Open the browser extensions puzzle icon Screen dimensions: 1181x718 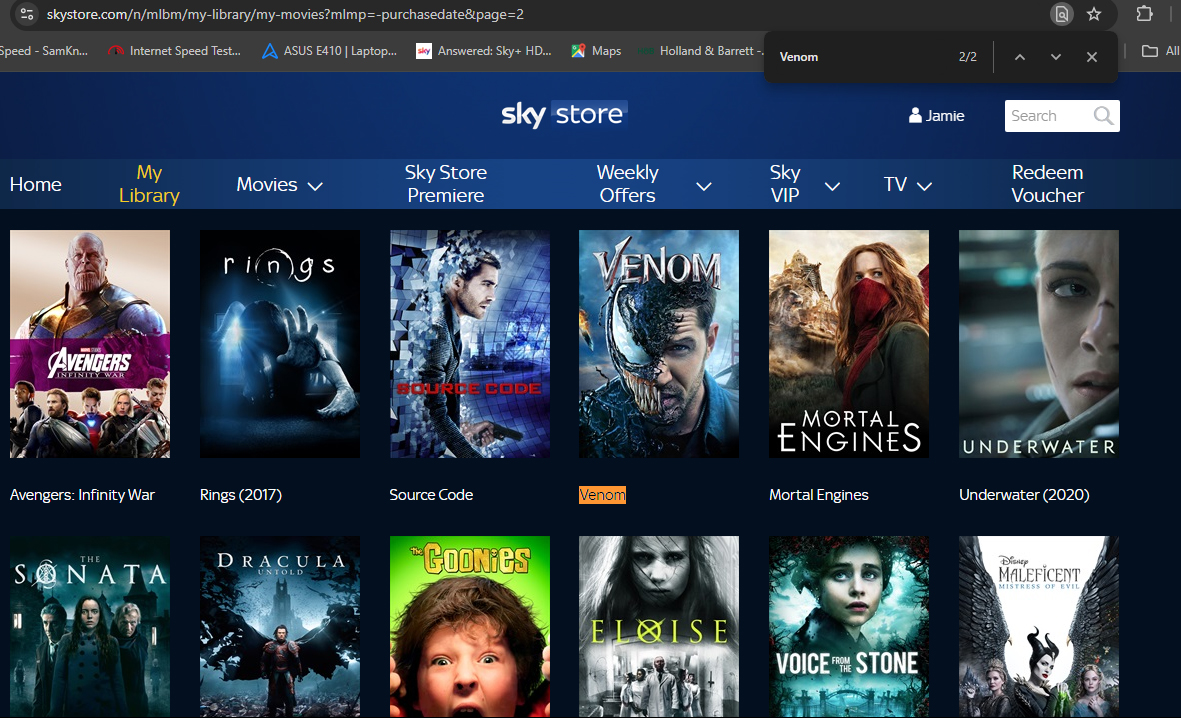pos(1145,14)
